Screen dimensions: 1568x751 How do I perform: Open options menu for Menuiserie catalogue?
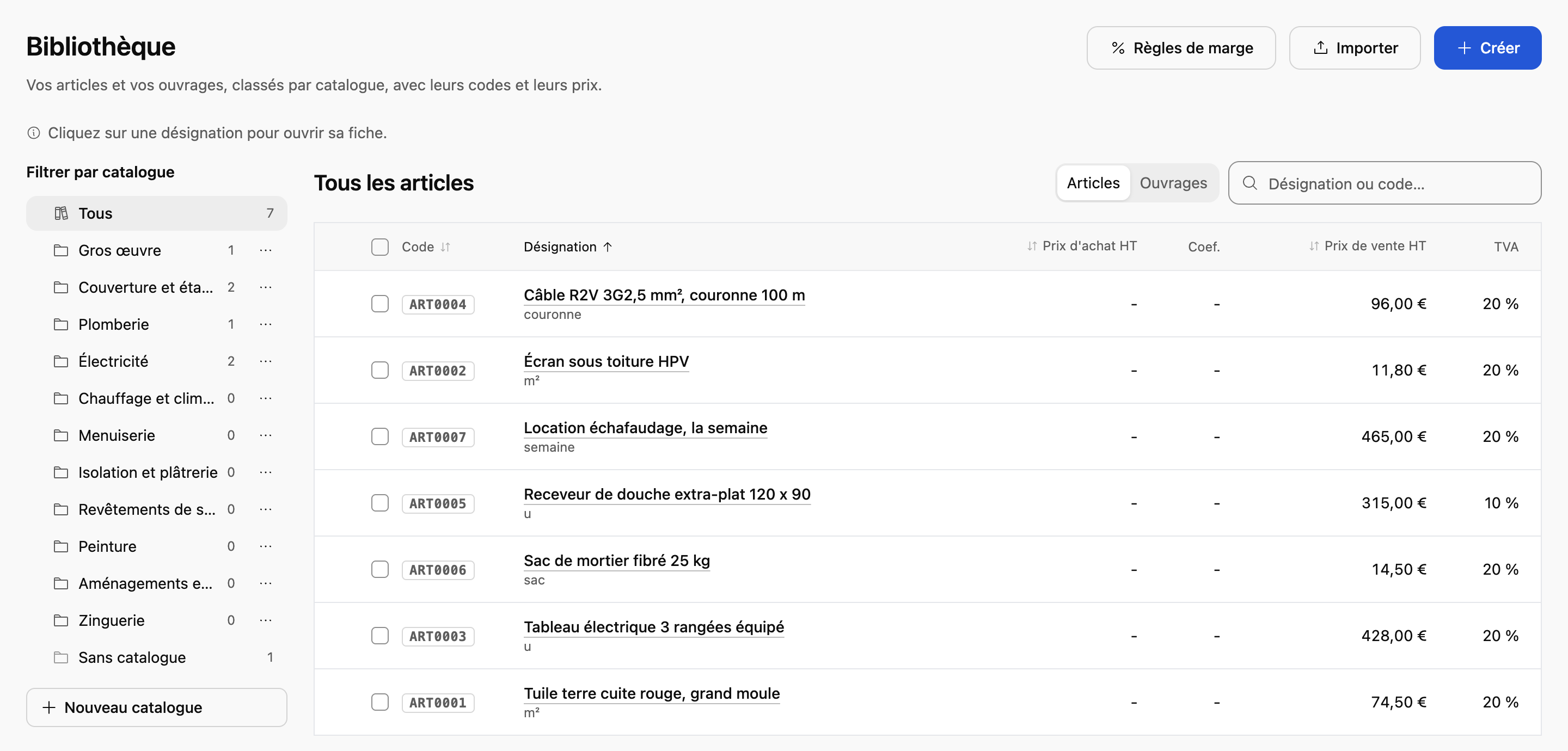265,436
